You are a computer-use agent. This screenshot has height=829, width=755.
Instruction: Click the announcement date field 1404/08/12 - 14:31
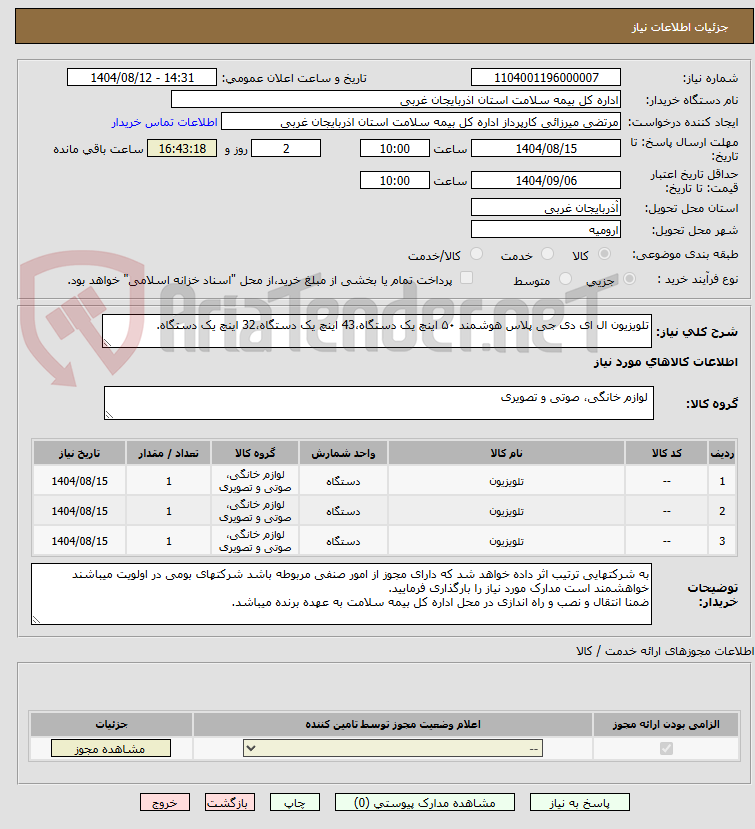point(142,77)
